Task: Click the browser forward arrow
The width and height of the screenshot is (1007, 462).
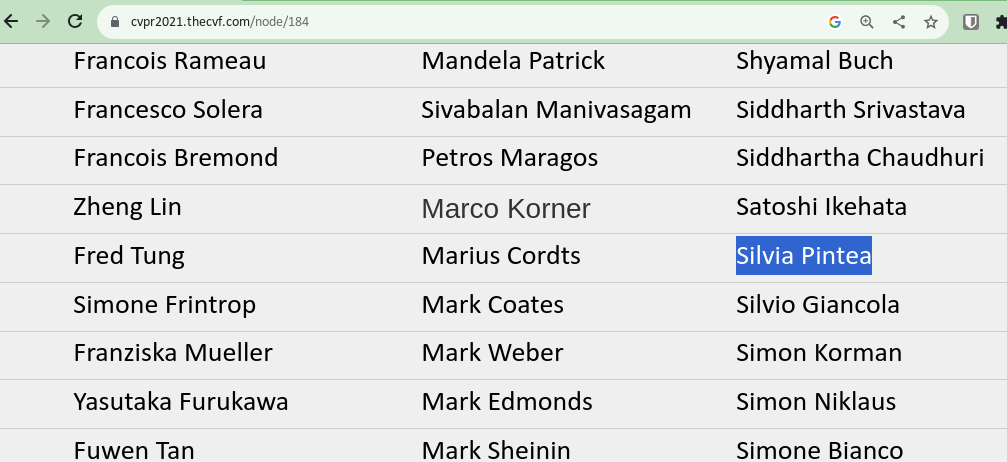Action: click(43, 22)
